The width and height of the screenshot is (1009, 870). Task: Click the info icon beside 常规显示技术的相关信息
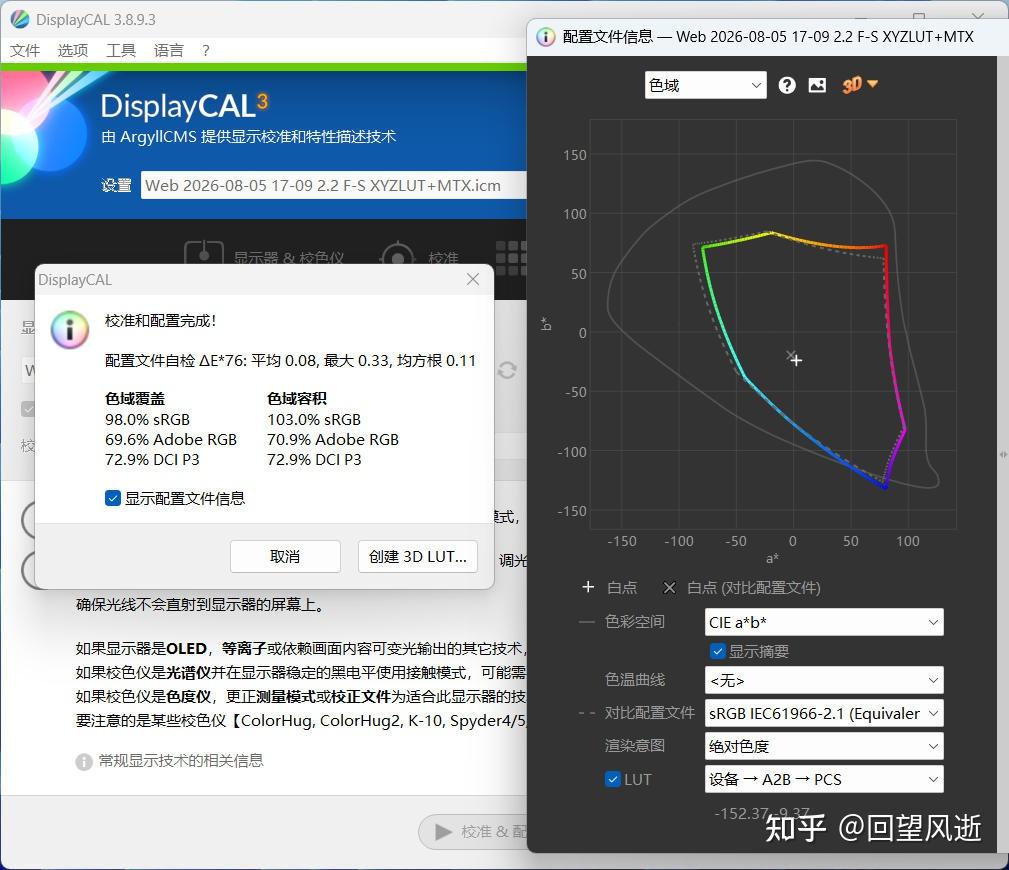(x=84, y=761)
